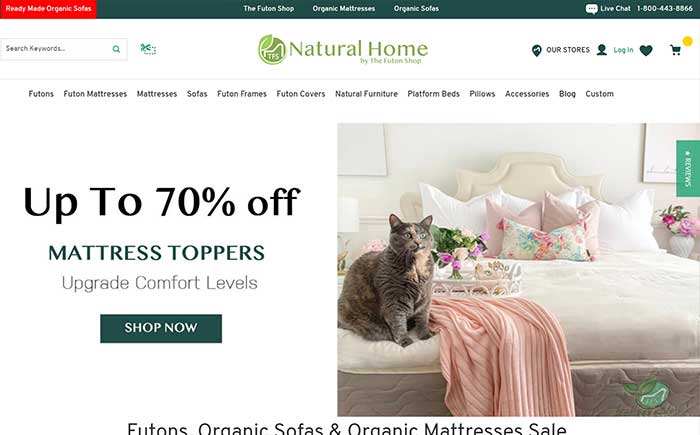Click the user account silhouette icon

coord(602,50)
